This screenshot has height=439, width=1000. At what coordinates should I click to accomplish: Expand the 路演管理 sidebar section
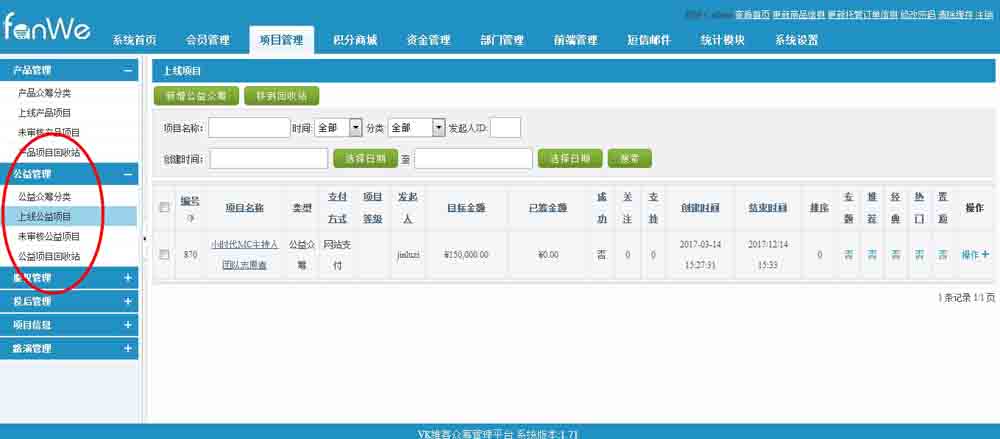pyautogui.click(x=127, y=349)
